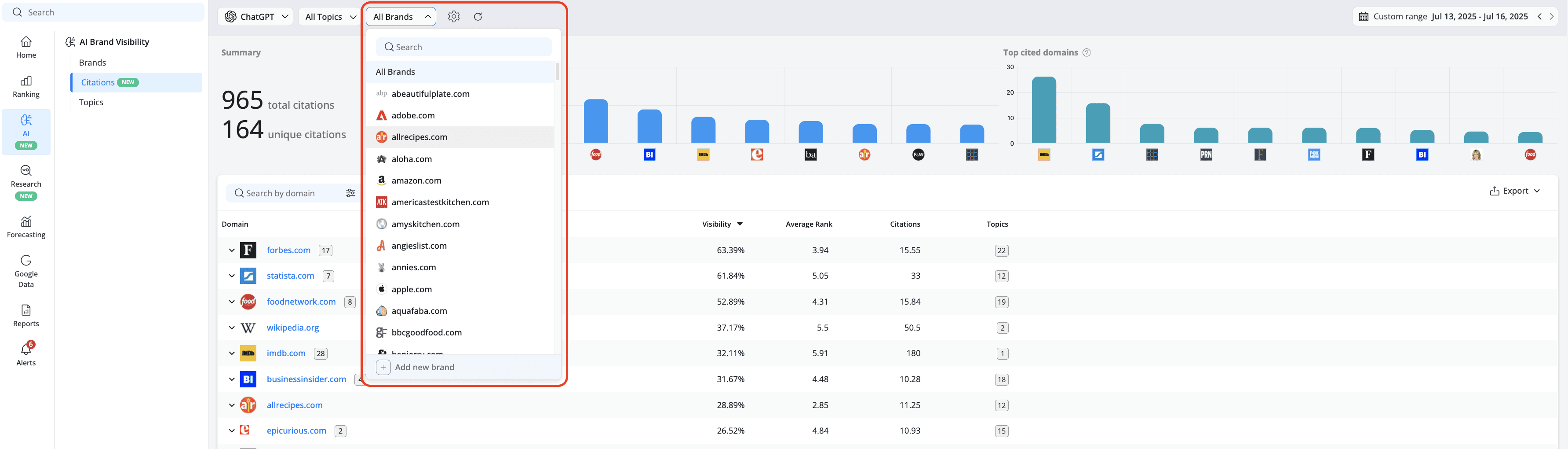The image size is (1568, 449).
Task: Click the PRN icon under the Top cited domains chart
Action: (1206, 155)
